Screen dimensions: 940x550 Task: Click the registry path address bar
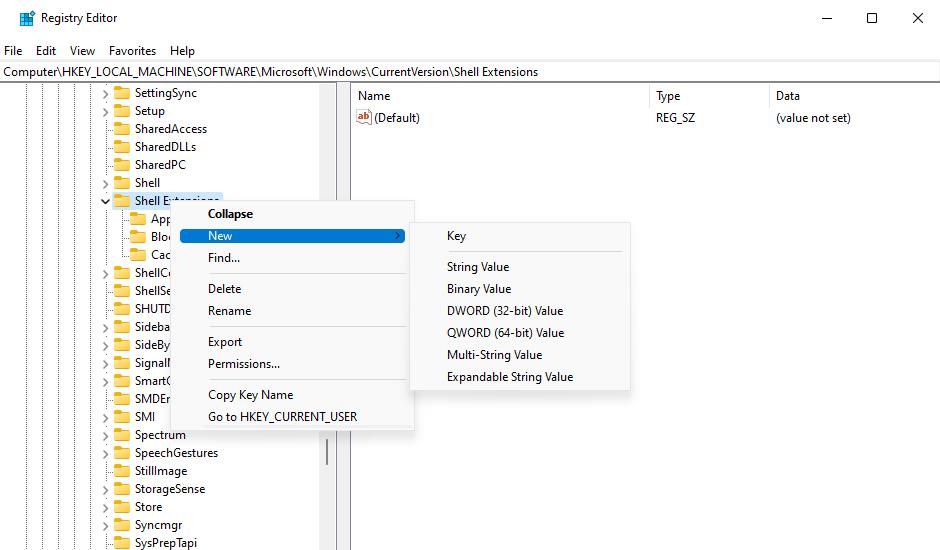click(x=470, y=72)
